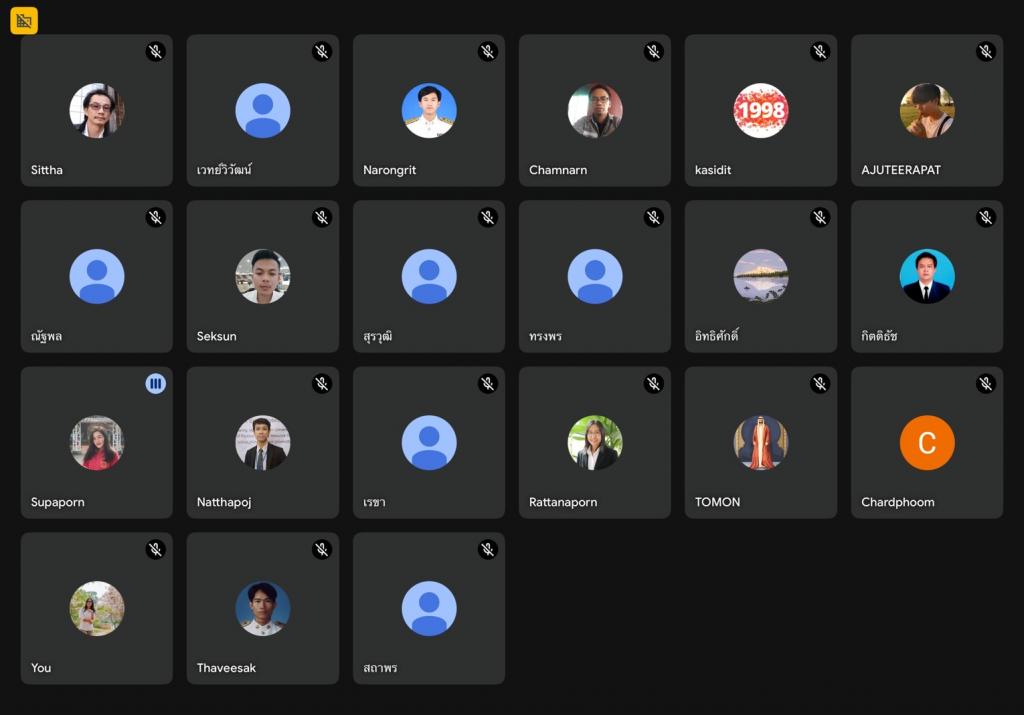Click the muted mic icon on Narongrit's tile

[487, 52]
